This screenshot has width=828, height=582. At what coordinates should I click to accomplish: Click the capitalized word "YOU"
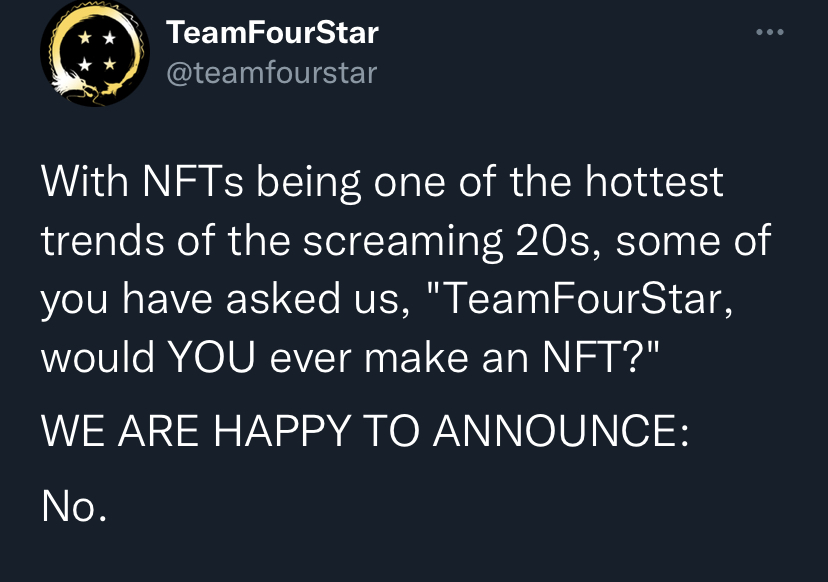[x=211, y=358]
